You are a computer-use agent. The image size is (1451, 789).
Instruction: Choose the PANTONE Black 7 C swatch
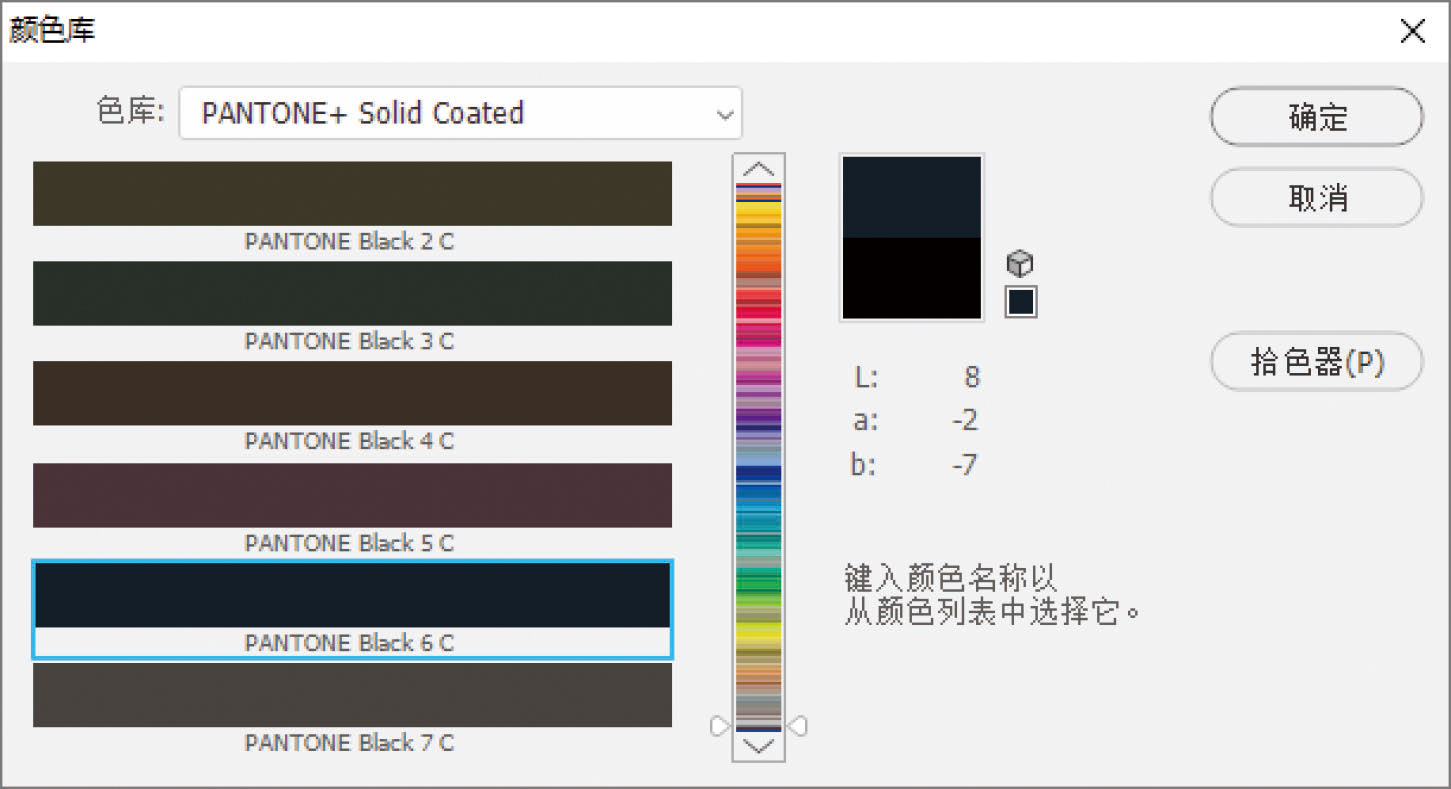coord(352,695)
